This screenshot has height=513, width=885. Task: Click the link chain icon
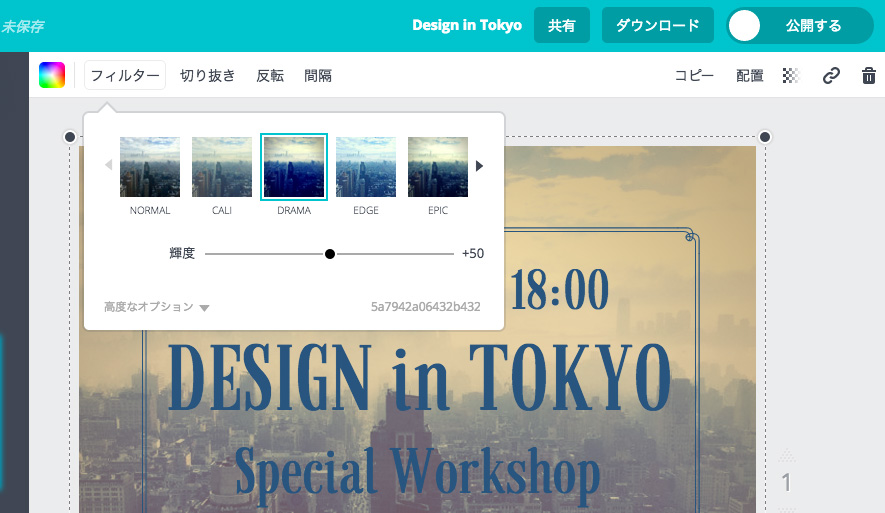tap(831, 75)
